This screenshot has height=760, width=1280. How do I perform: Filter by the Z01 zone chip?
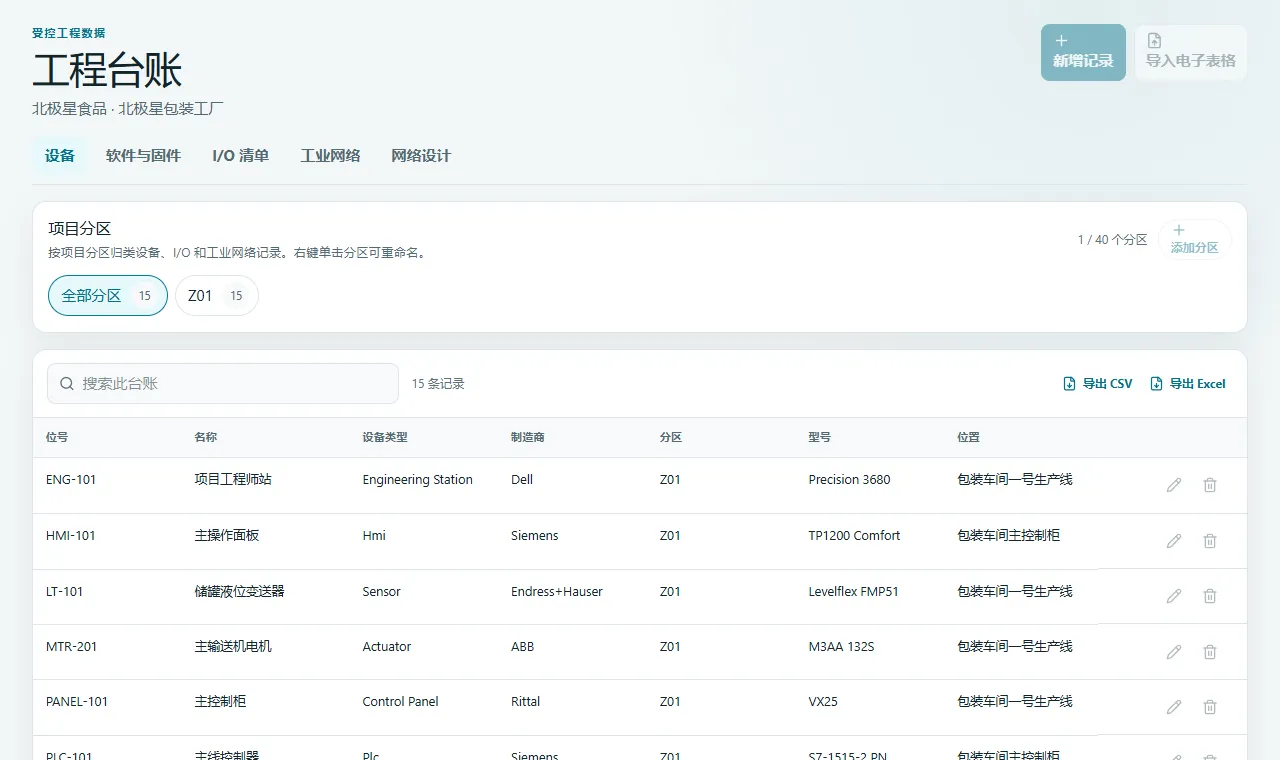pos(217,296)
